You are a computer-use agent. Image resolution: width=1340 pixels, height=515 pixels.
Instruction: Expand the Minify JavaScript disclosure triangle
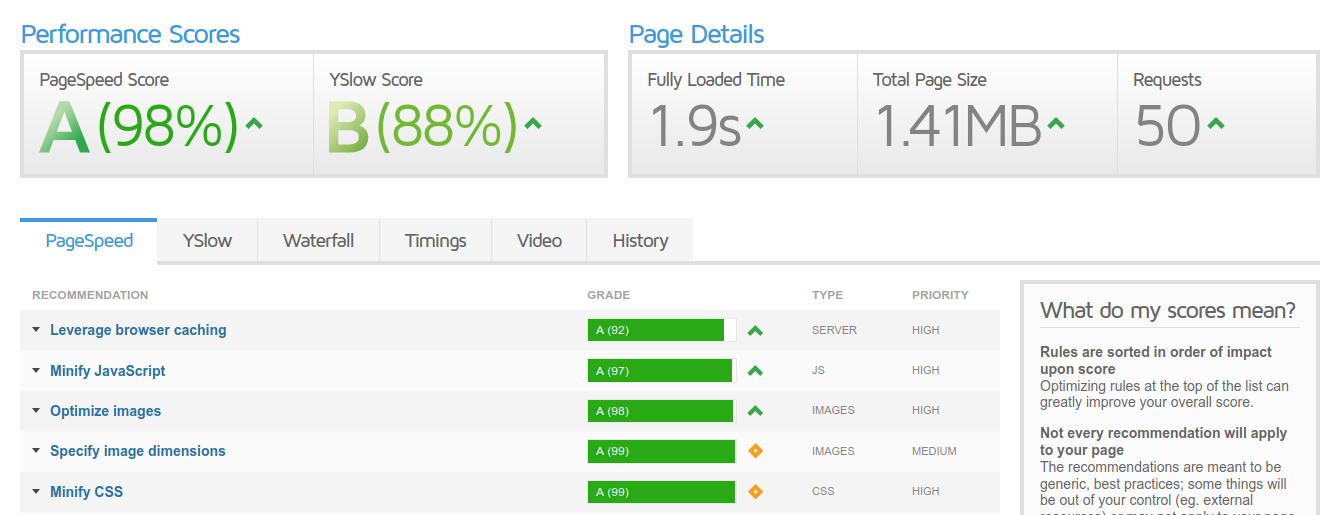click(36, 371)
